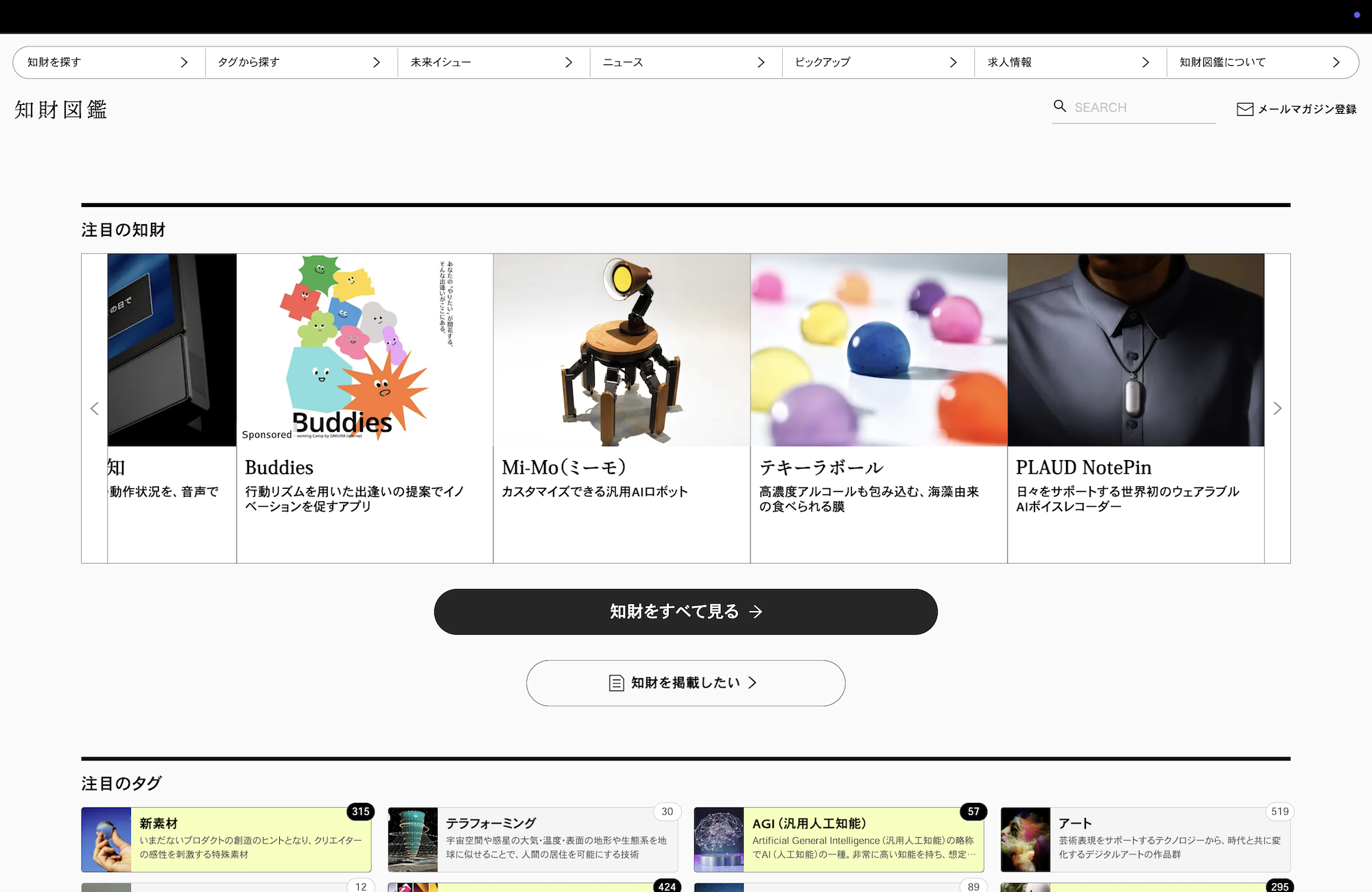Expand the 知財を探す menu chevron

[184, 62]
